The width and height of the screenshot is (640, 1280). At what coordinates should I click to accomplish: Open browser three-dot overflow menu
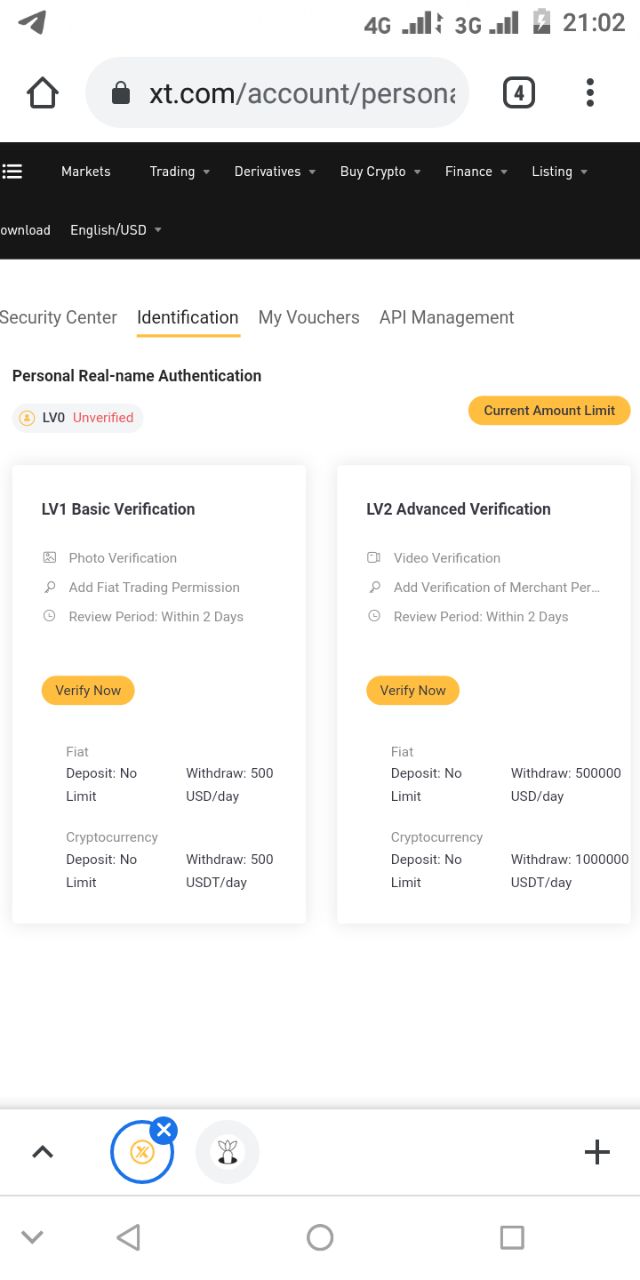590,93
